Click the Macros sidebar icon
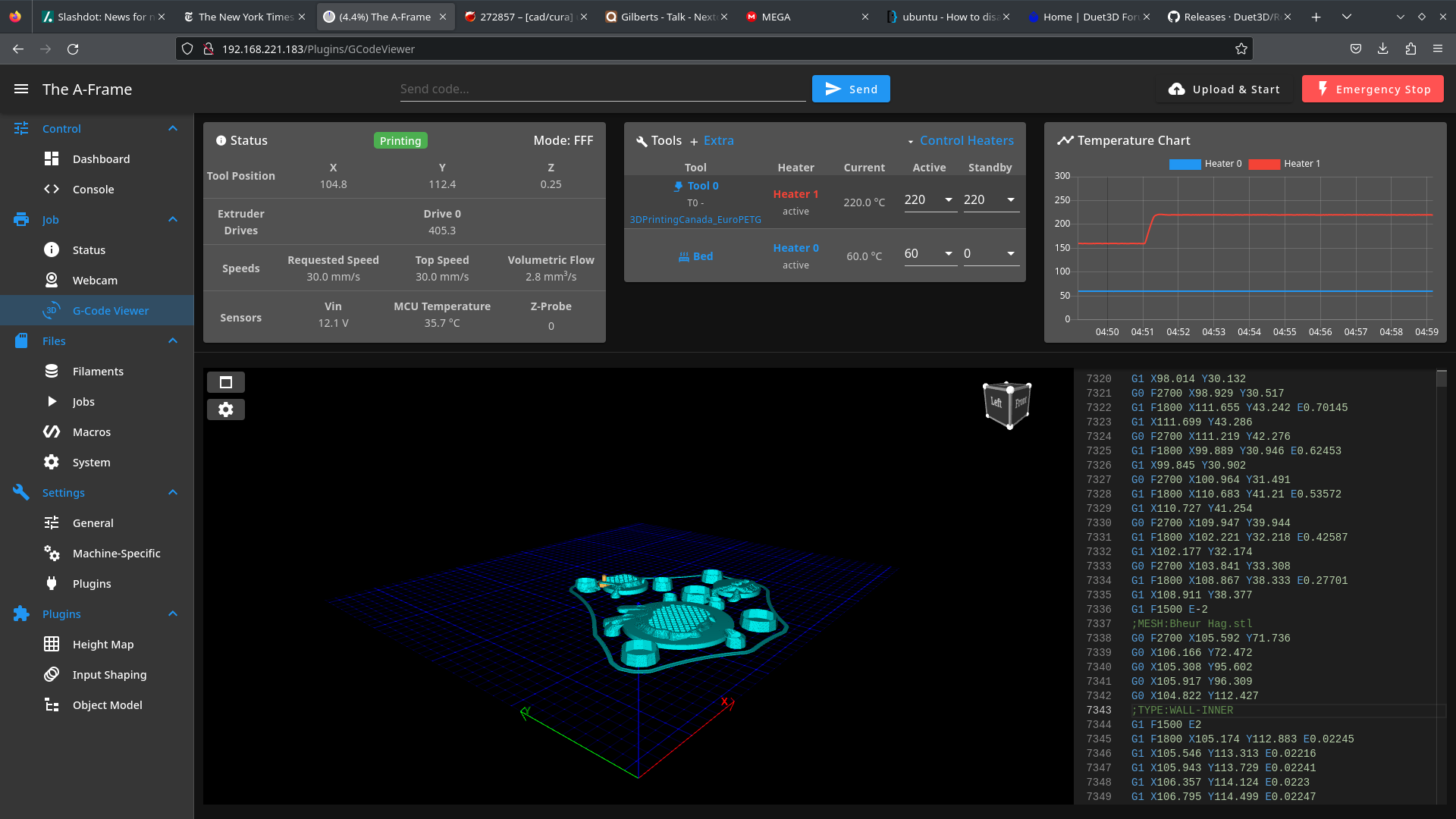 tap(51, 431)
